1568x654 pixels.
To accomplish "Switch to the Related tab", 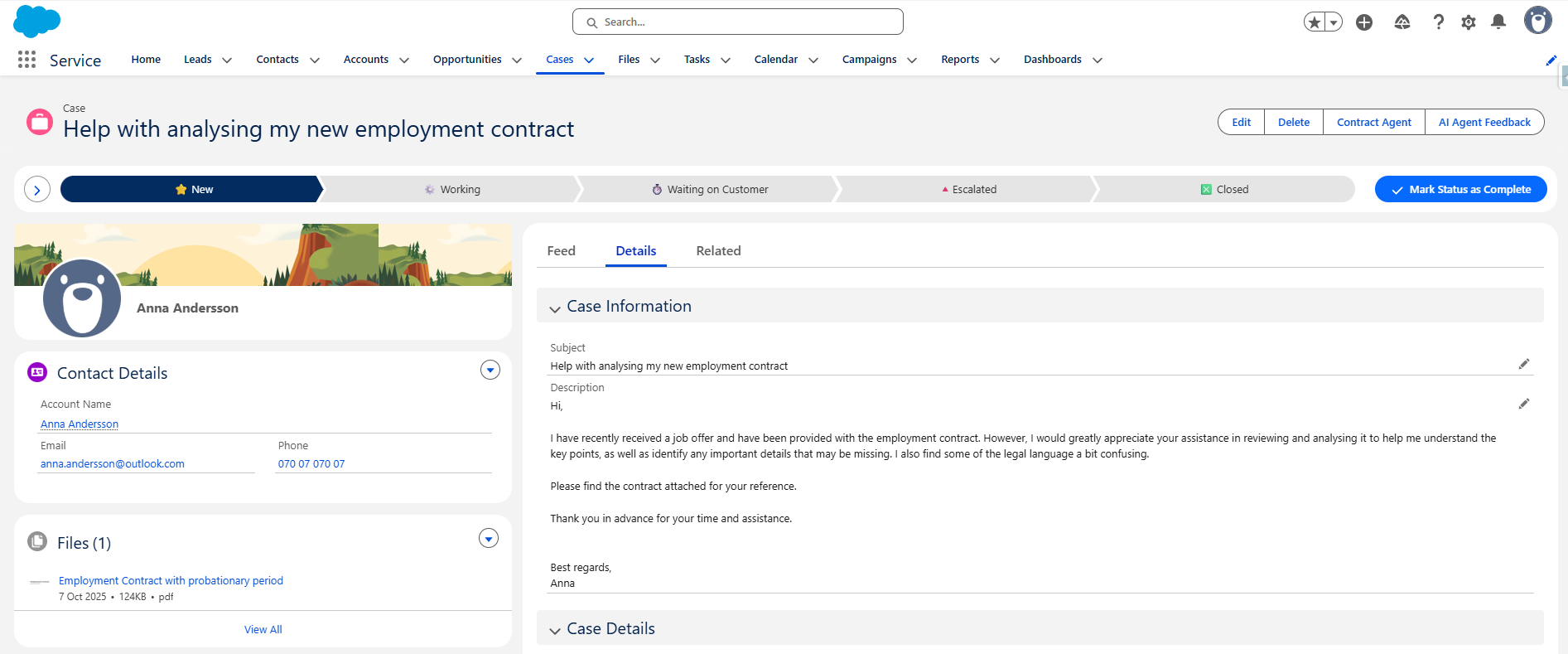I will [x=718, y=251].
